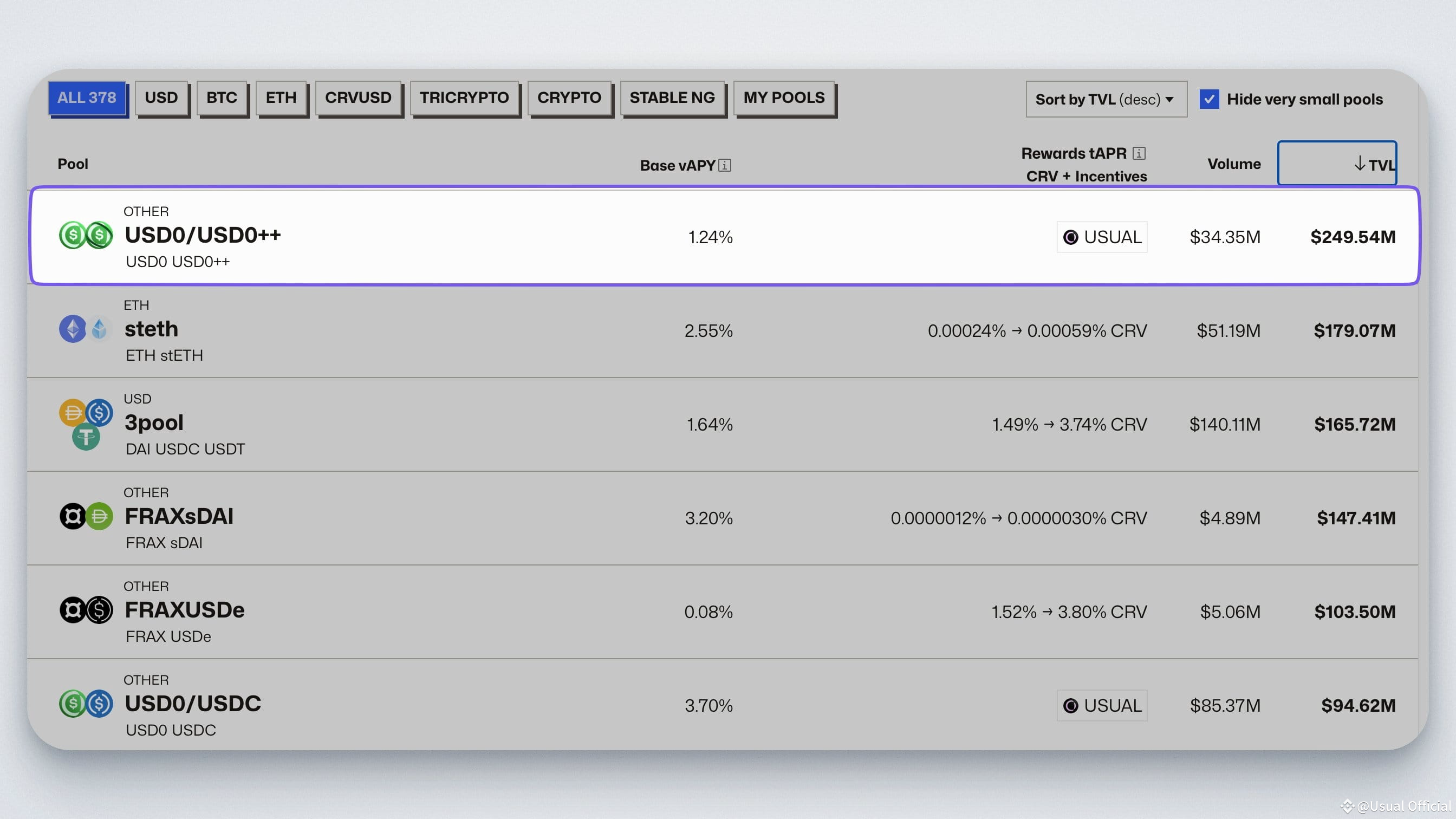Viewport: 1456px width, 819px height.
Task: Click the DAI token icon in 3pool row
Action: pos(73,413)
